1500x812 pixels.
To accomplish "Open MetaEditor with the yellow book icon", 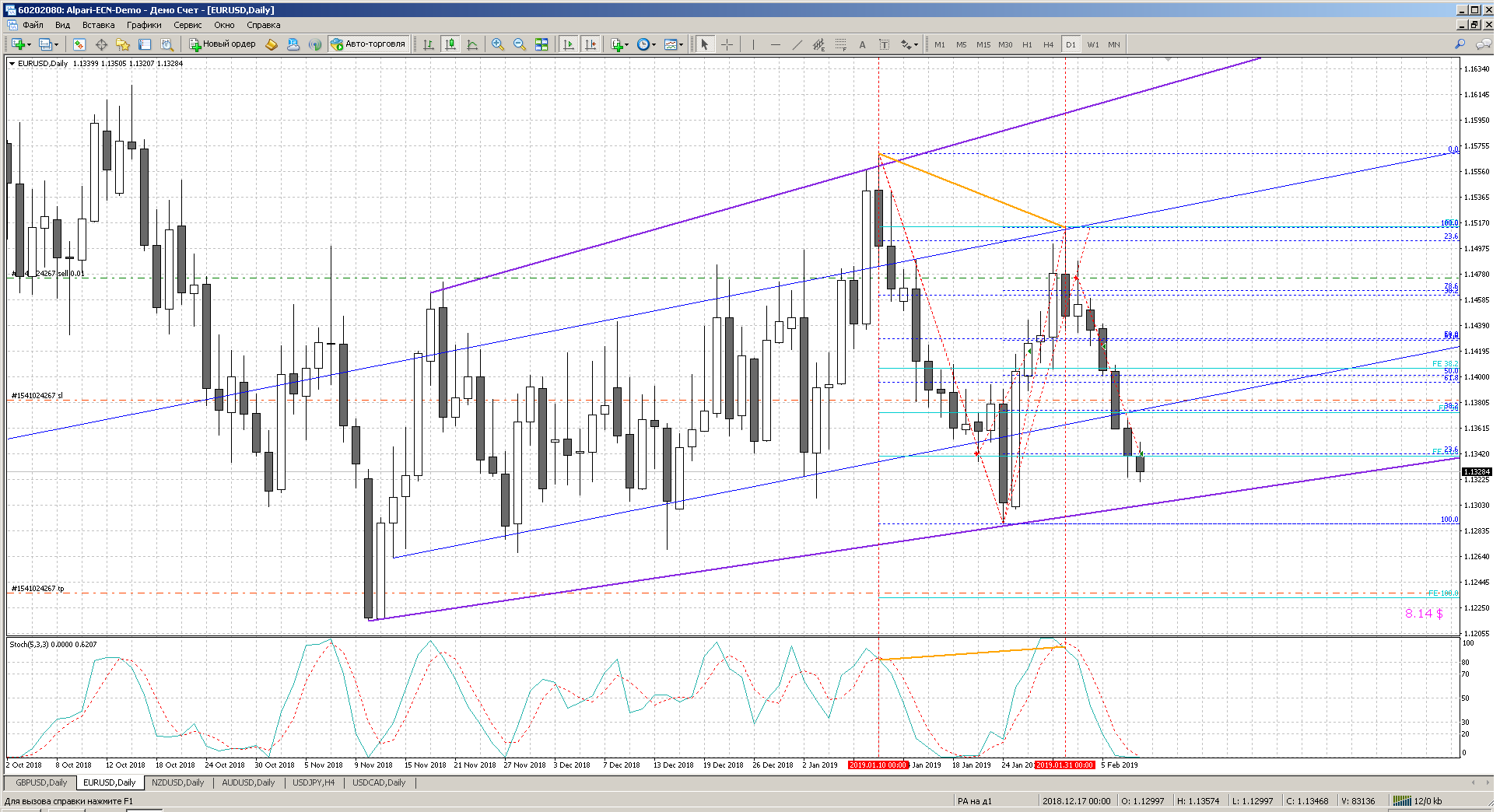I will coord(272,44).
